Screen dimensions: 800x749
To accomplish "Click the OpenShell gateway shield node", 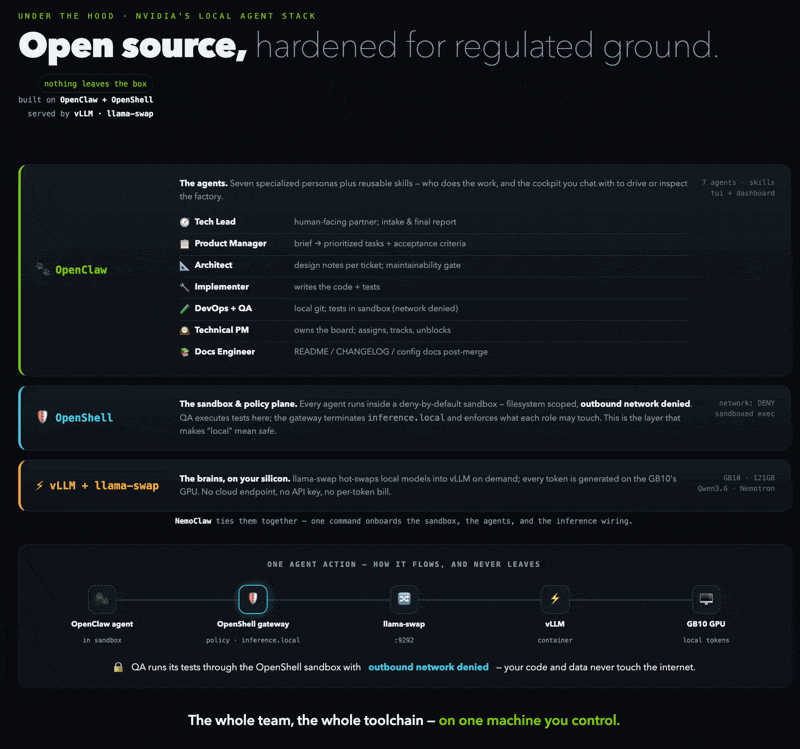I will [253, 599].
